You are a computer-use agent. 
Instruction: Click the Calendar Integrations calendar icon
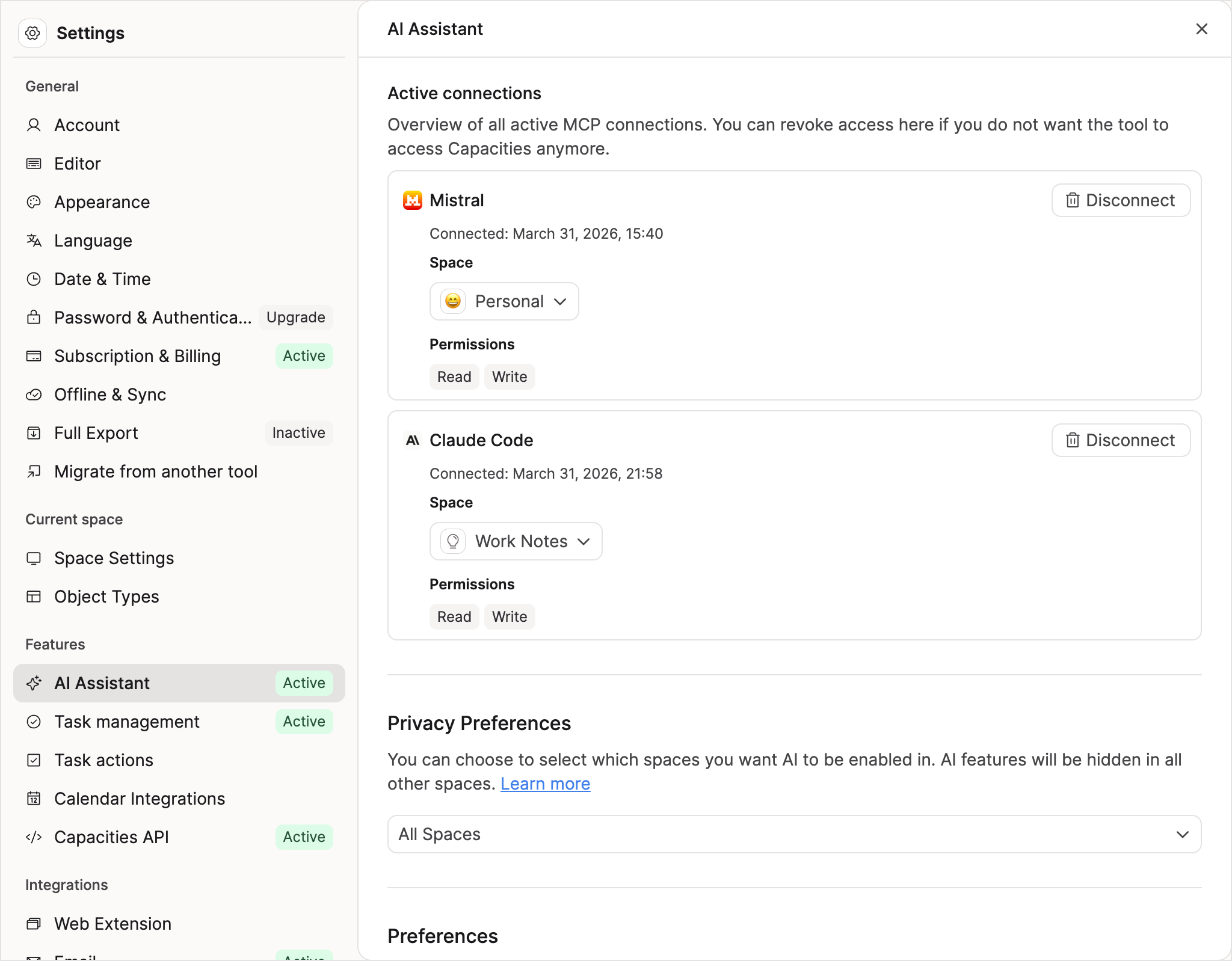pyautogui.click(x=34, y=799)
